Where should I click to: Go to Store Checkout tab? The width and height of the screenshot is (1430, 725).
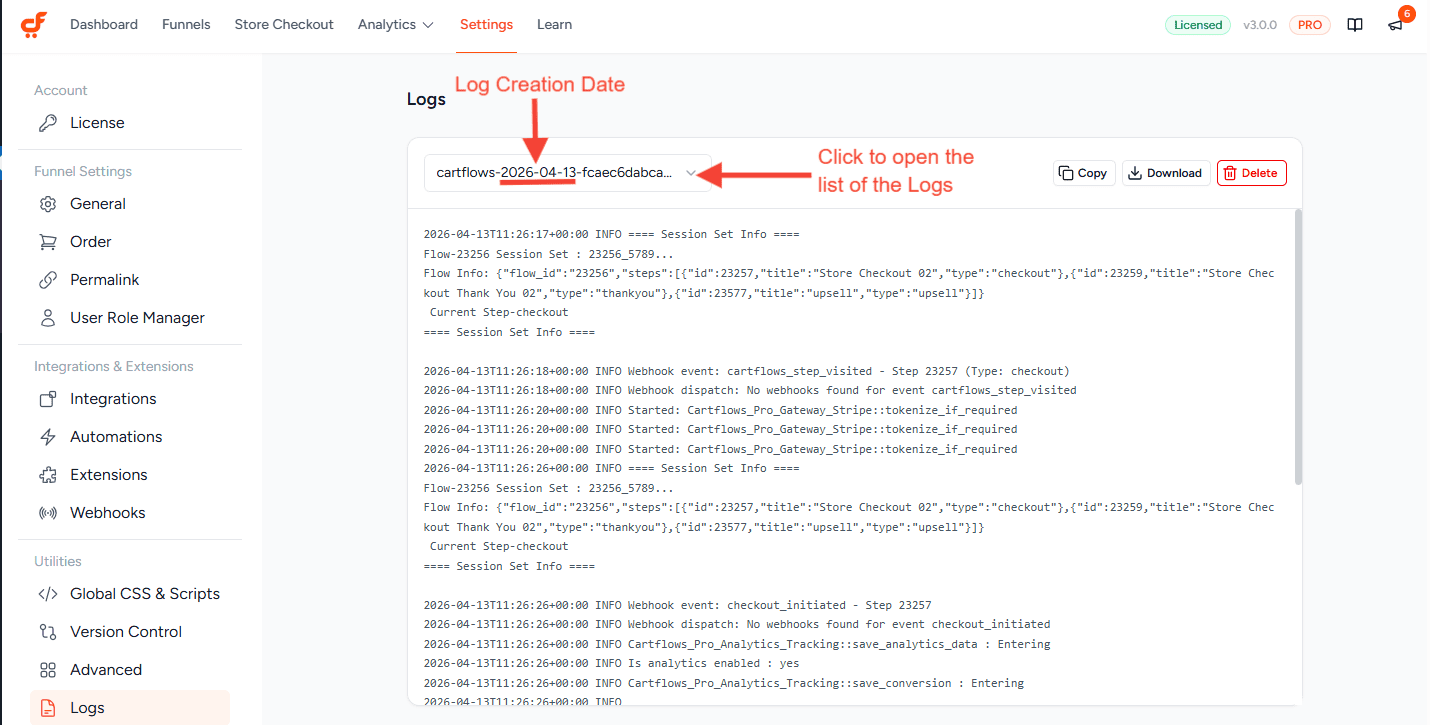pyautogui.click(x=284, y=25)
